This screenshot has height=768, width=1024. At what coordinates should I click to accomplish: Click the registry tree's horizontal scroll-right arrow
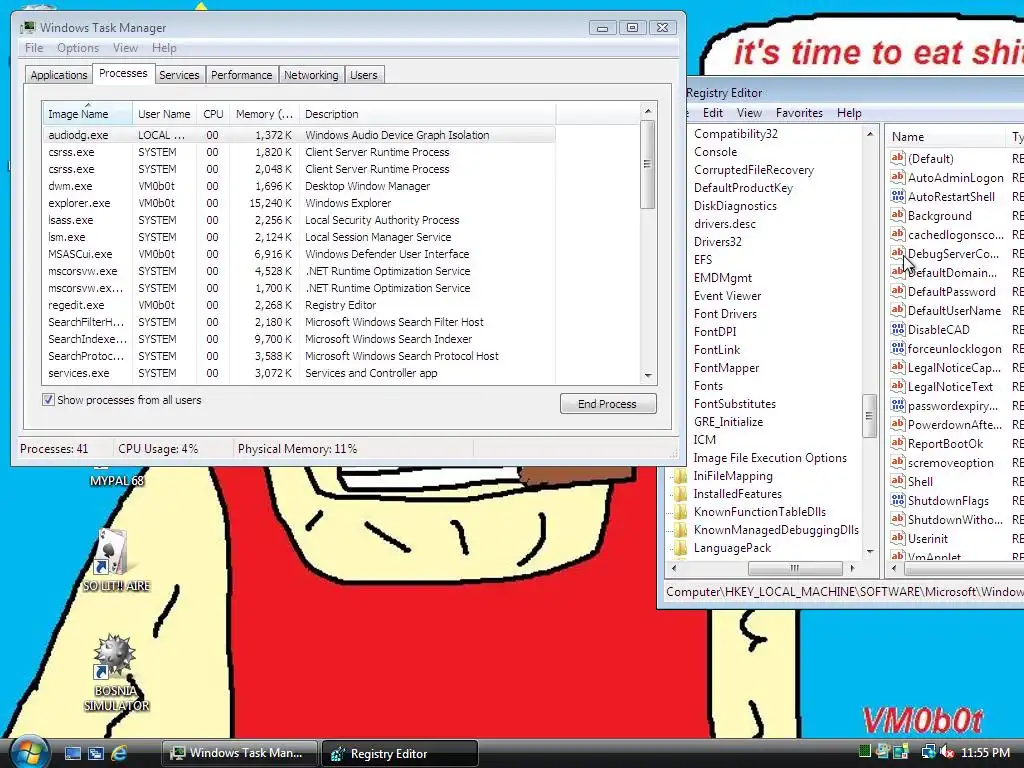(852, 568)
